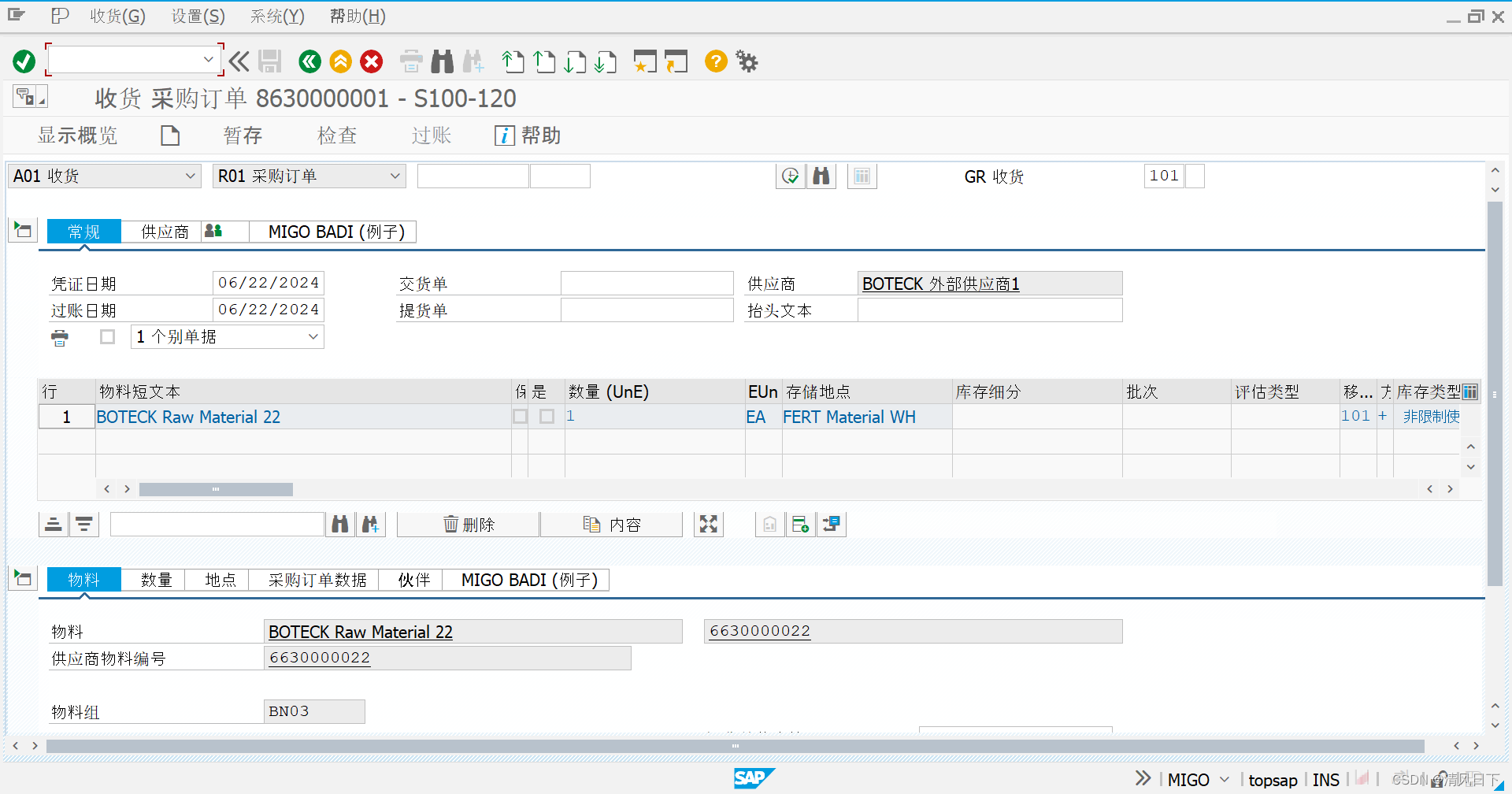
Task: Click the 暂存 hold button
Action: coord(243,135)
